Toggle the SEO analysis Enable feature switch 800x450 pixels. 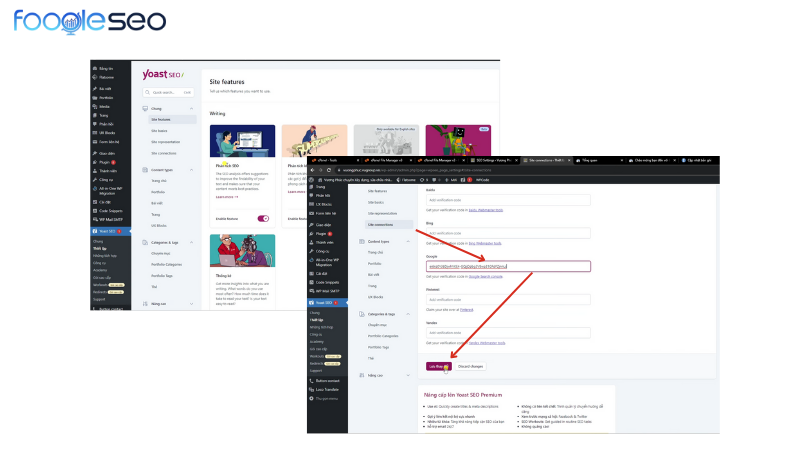coord(263,218)
